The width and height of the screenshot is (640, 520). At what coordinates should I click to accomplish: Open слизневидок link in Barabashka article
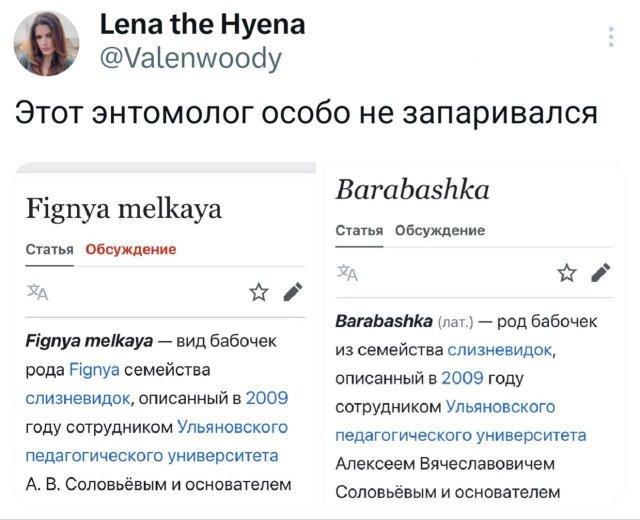(501, 348)
